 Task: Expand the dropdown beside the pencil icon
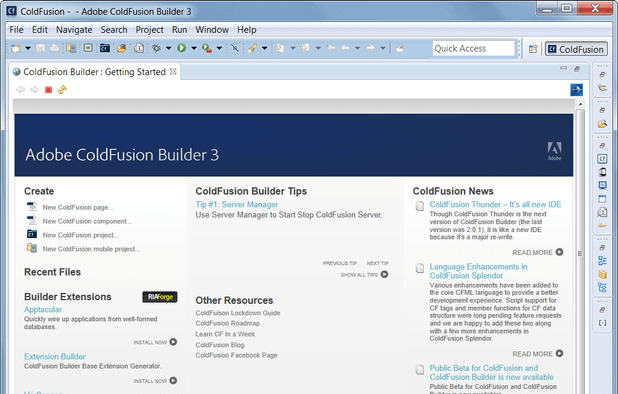point(264,48)
